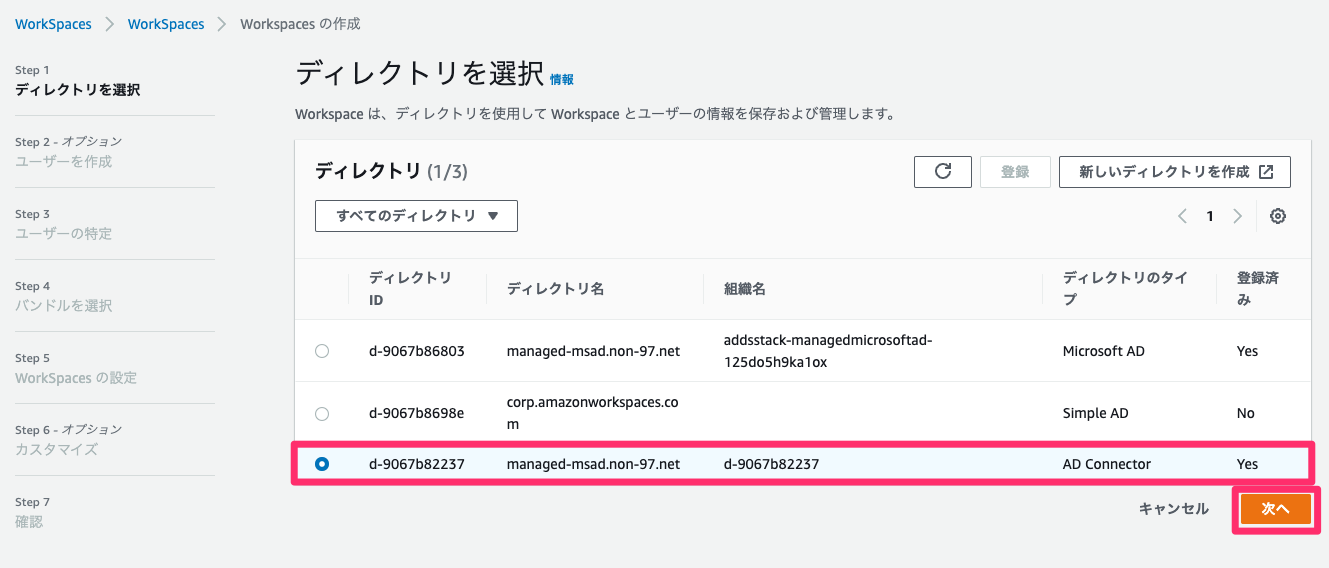The image size is (1329, 568).
Task: Click the second WorkSpaces breadcrumb link
Action: (166, 24)
